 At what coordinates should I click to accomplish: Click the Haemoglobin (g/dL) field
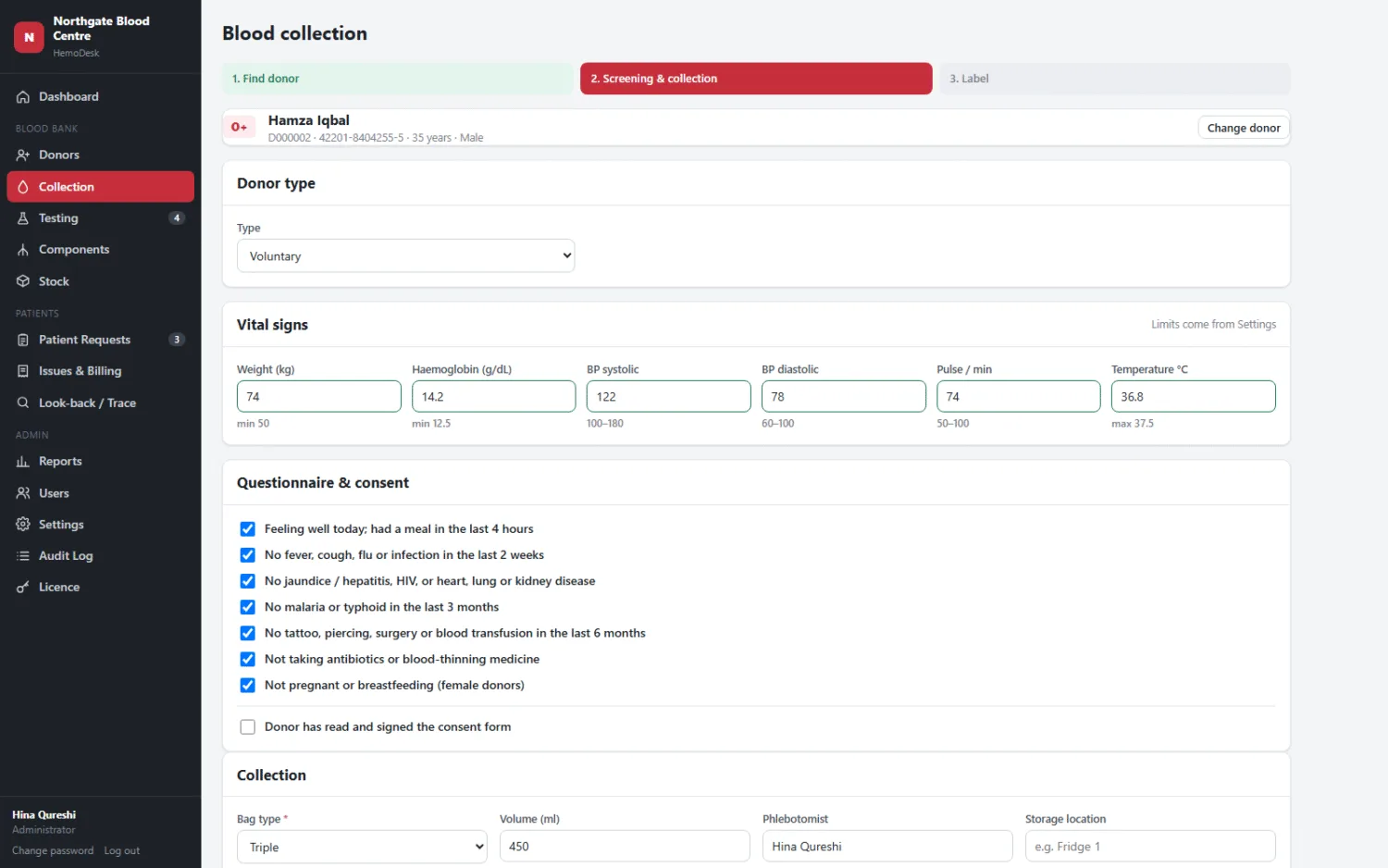[493, 397]
